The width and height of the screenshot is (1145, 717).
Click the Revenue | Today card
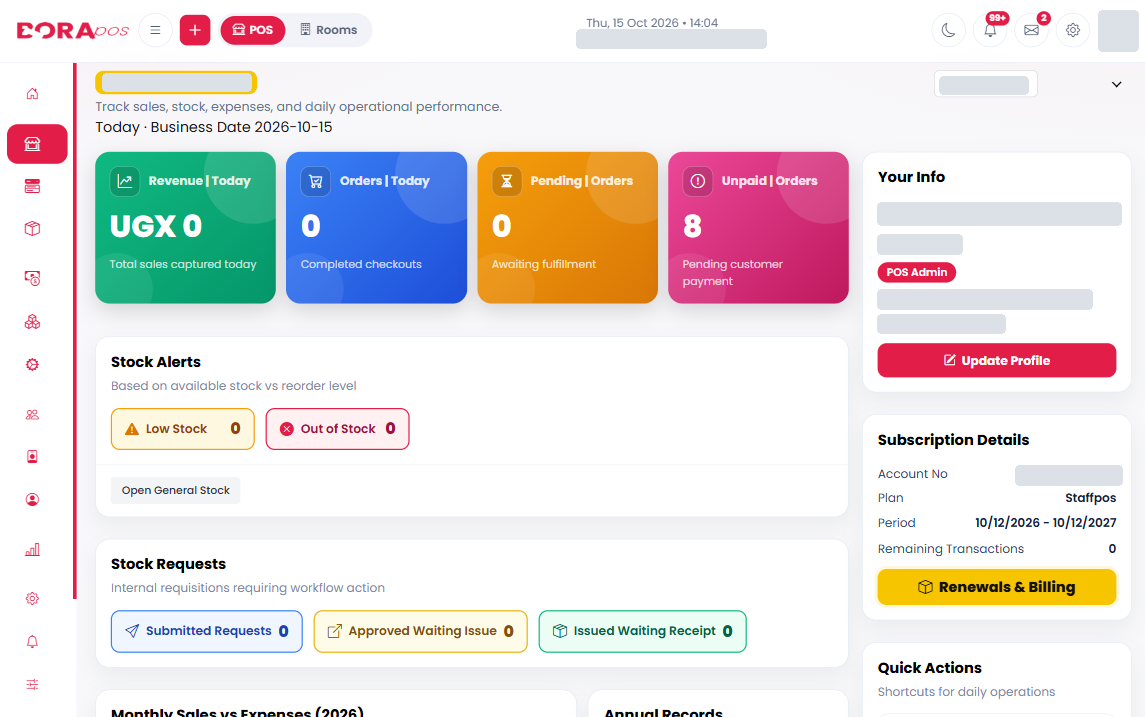coord(185,228)
